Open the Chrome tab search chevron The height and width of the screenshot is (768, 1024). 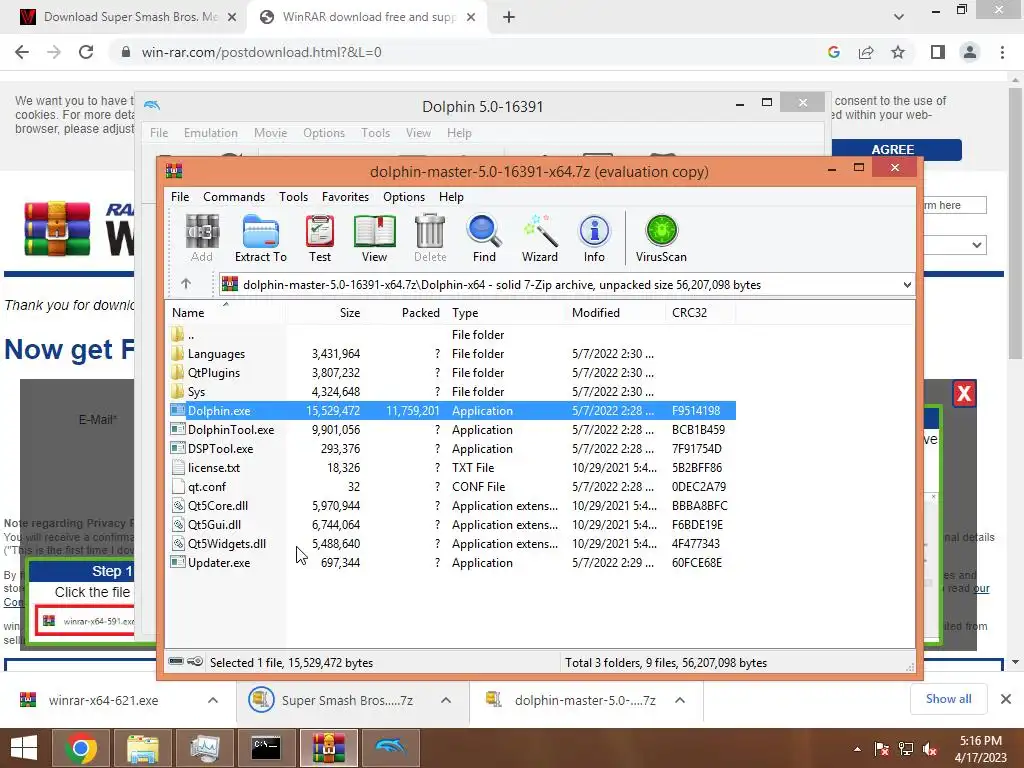click(x=899, y=17)
